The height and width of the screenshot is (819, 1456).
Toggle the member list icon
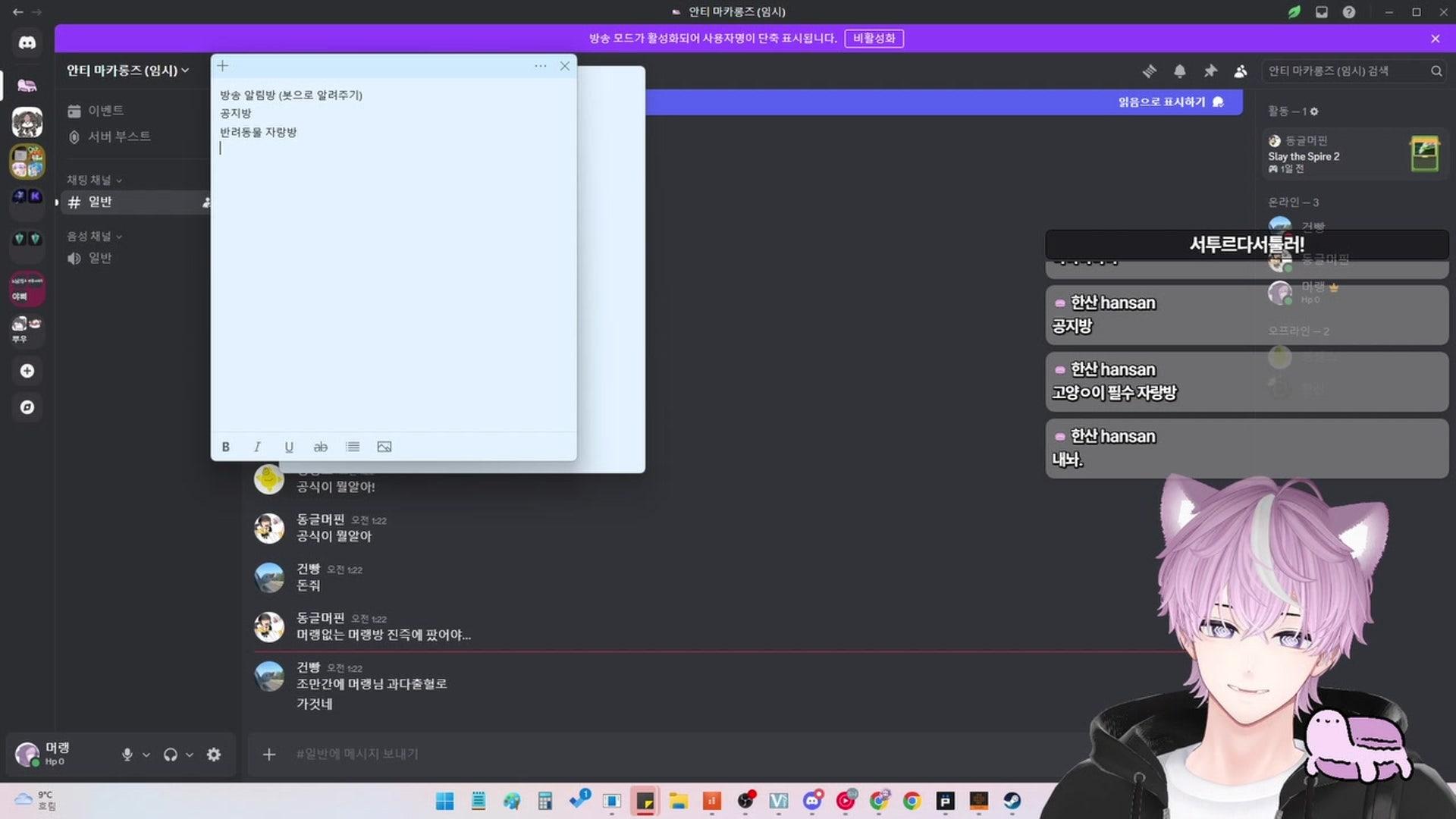(x=1241, y=71)
